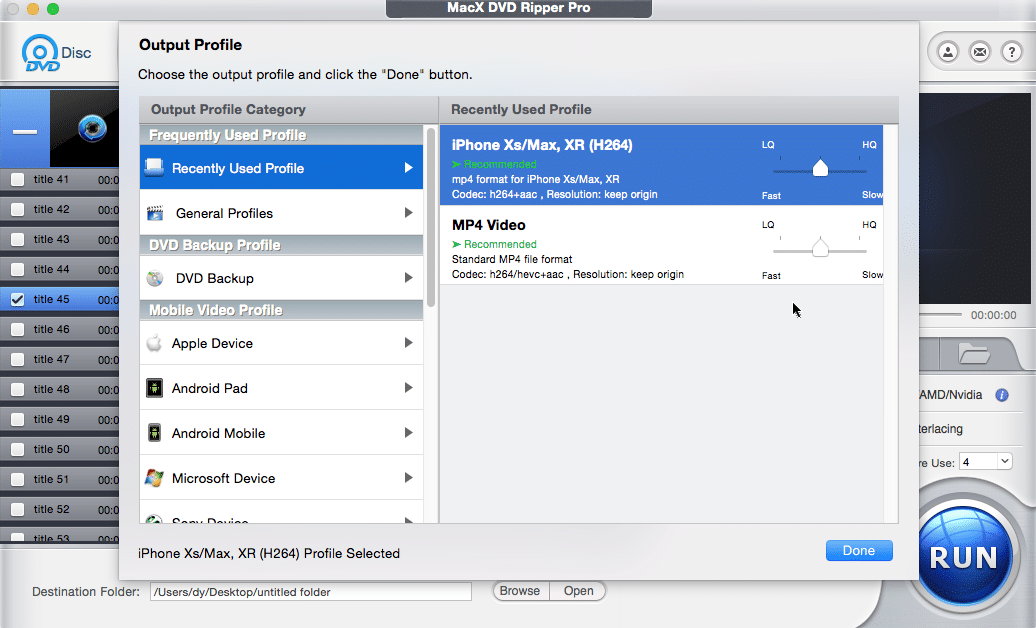This screenshot has width=1036, height=628.
Task: Open the Android Mobile profile category
Action: 280,432
